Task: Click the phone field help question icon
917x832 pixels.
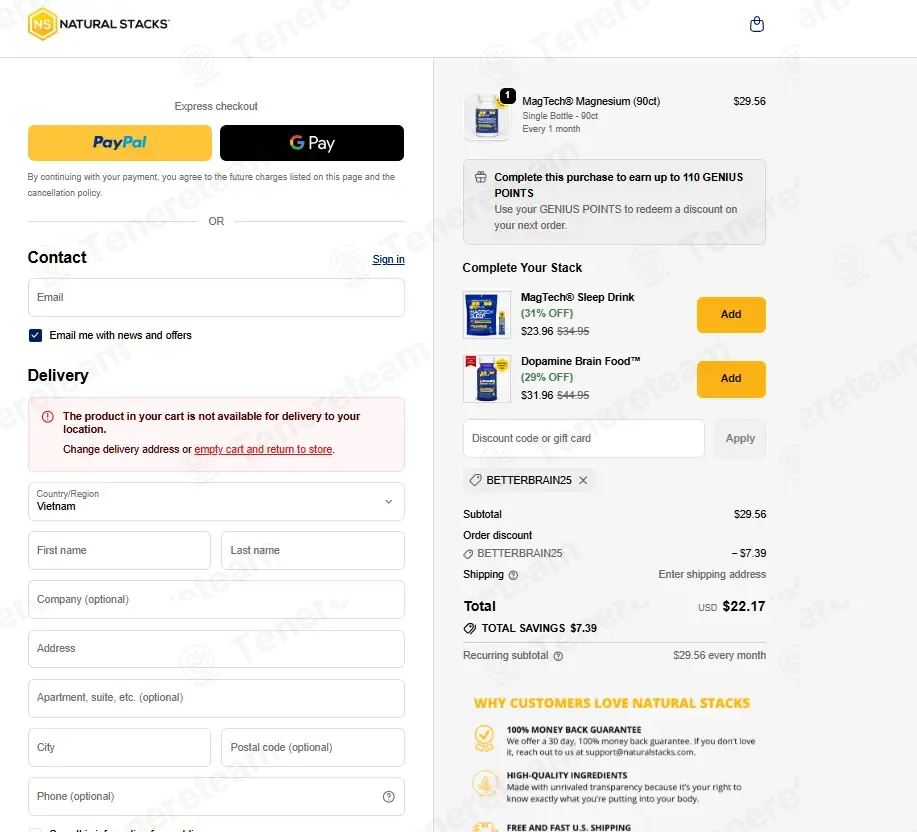Action: pyautogui.click(x=389, y=796)
